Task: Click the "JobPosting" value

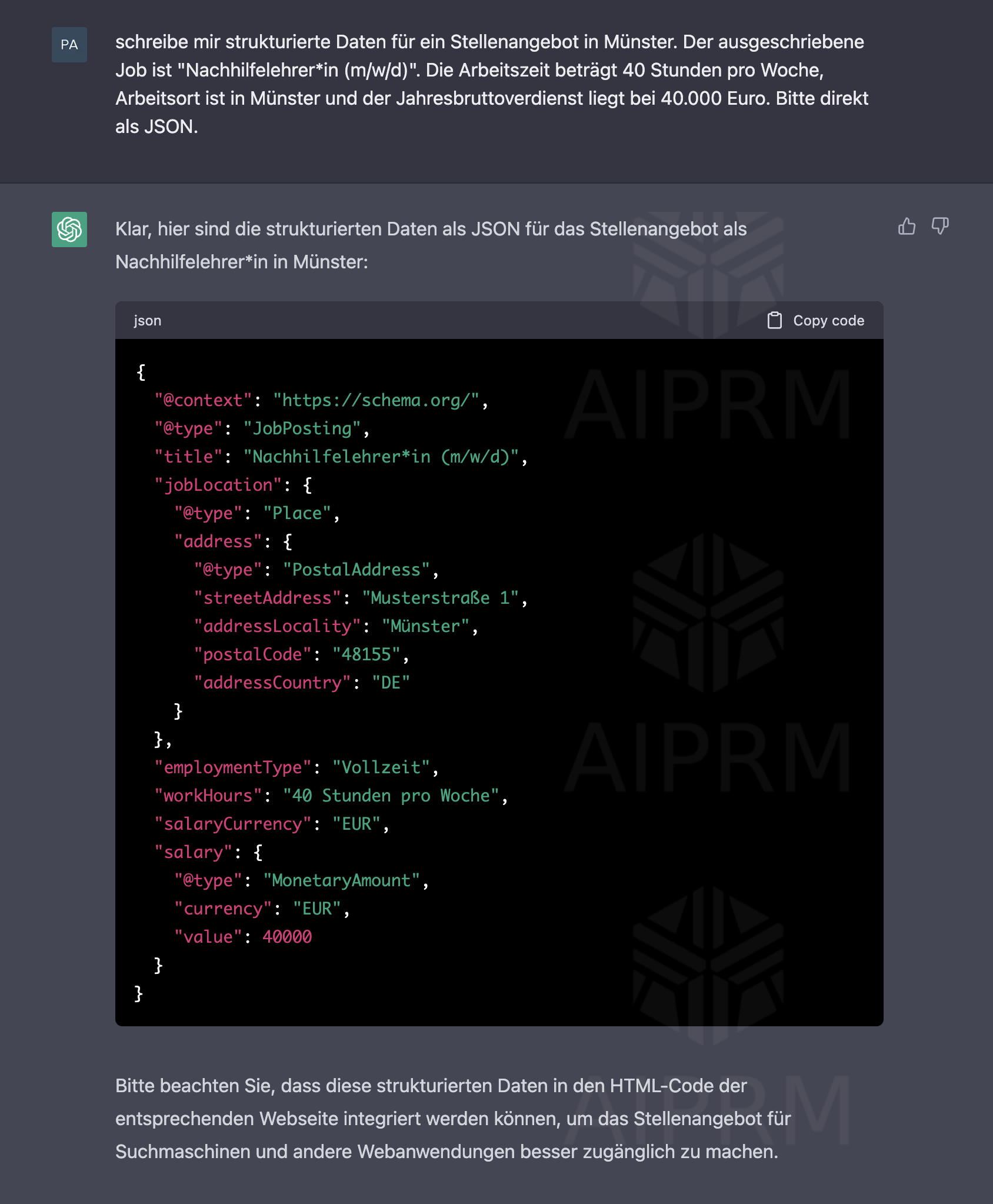Action: (302, 428)
